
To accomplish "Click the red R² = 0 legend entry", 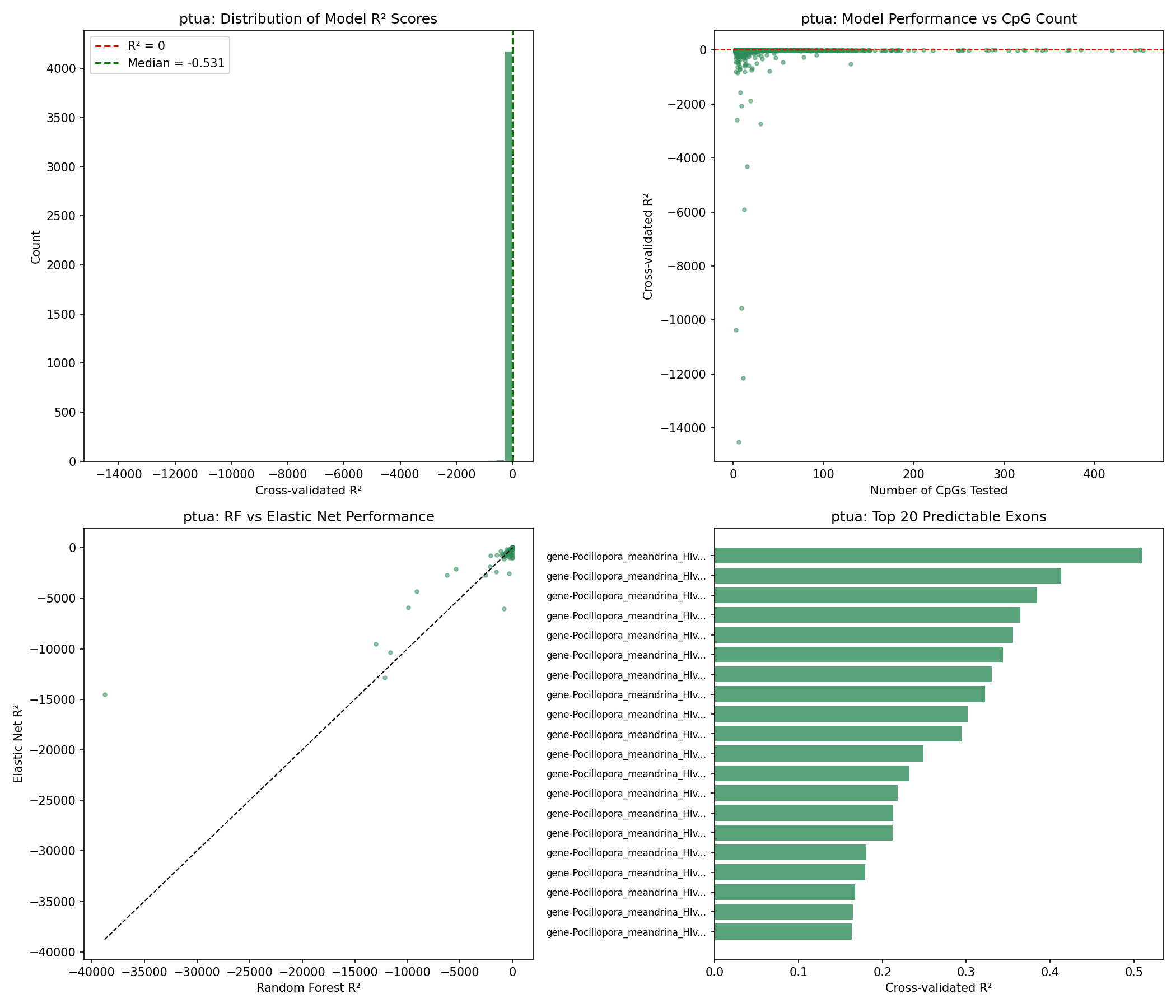I will 146,46.
